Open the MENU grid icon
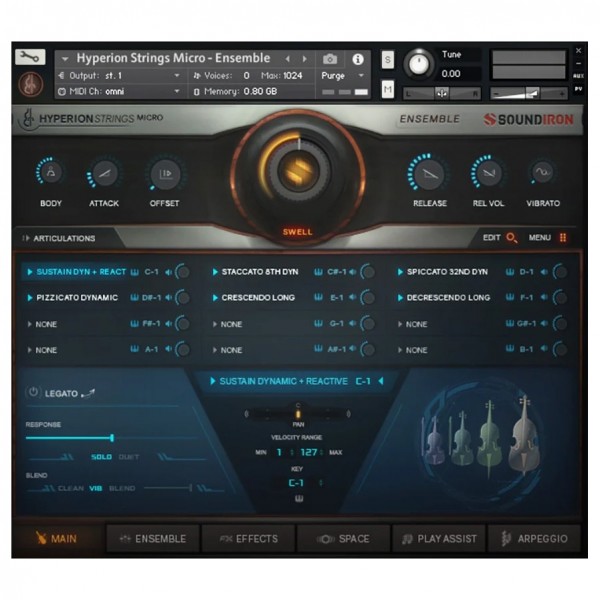 tap(562, 238)
